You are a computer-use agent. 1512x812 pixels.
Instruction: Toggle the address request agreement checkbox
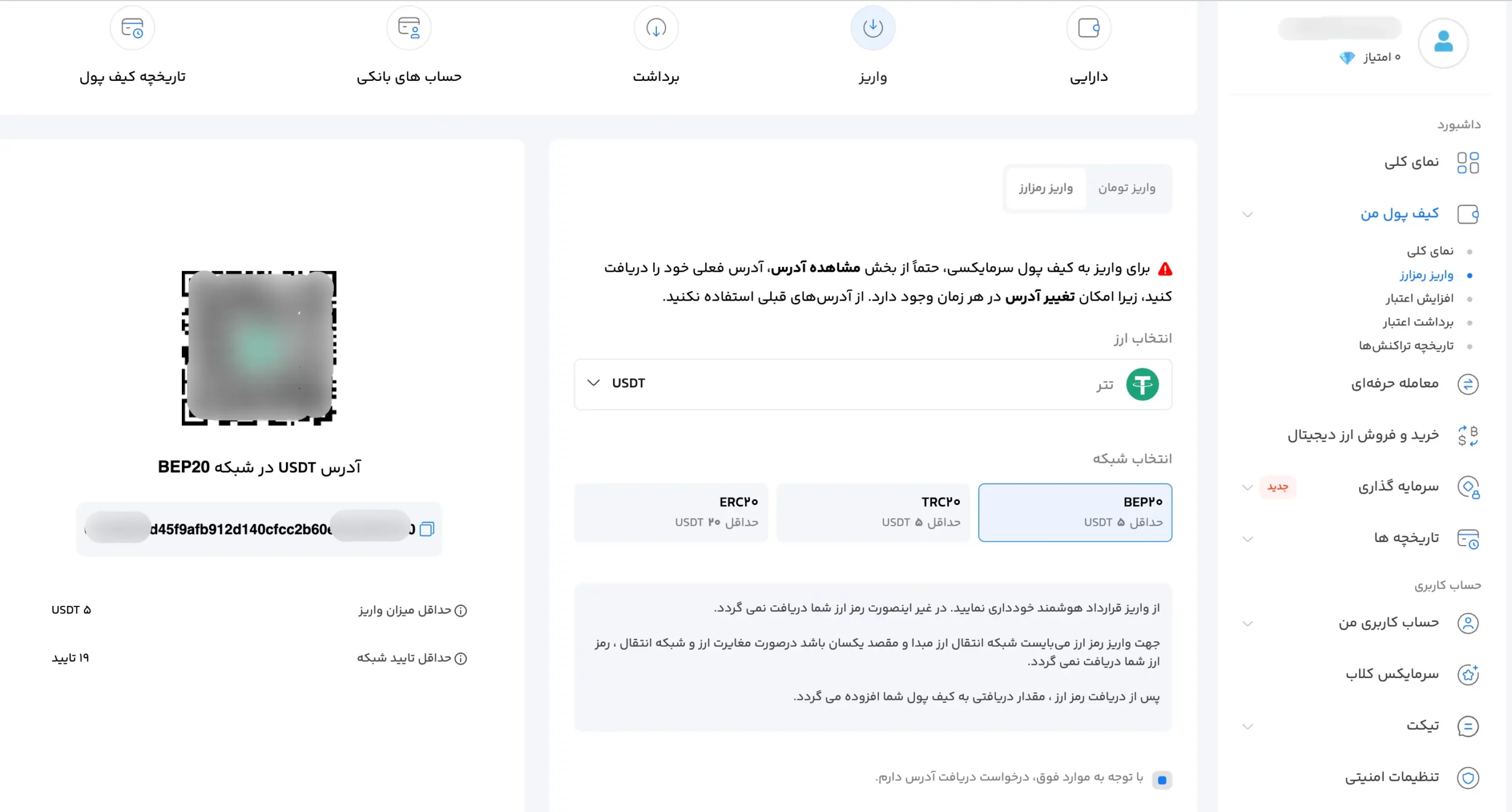click(x=1162, y=780)
